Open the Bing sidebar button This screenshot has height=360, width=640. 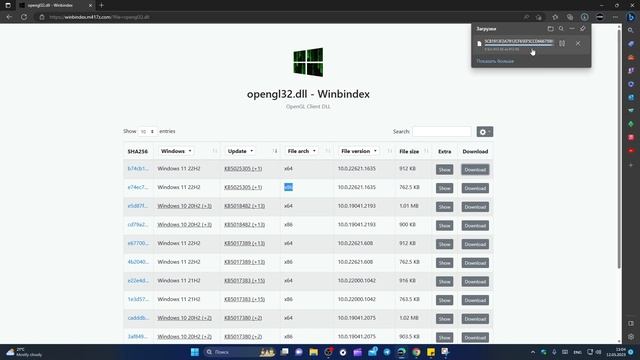631,17
